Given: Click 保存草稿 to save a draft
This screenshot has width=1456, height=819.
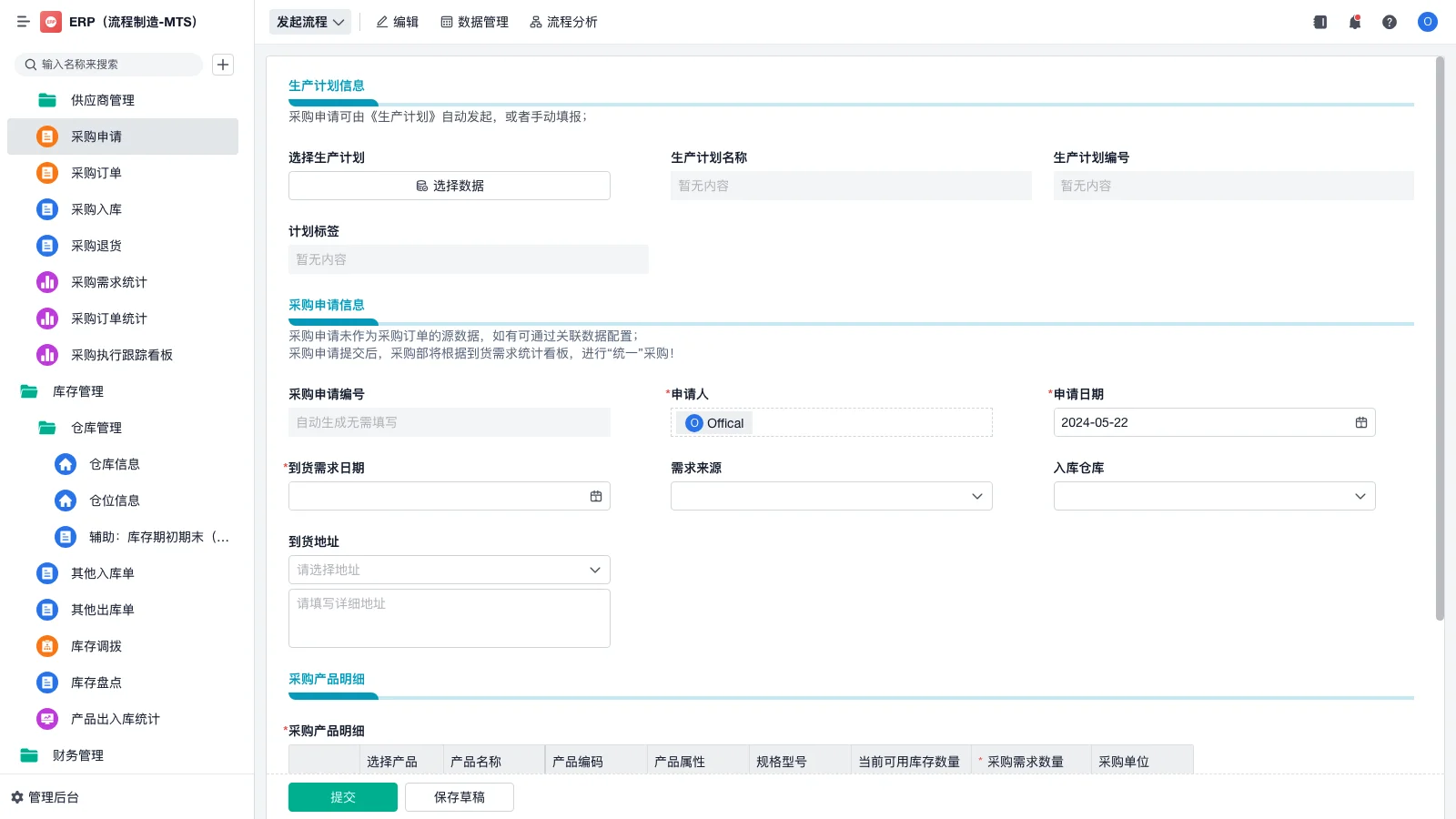Looking at the screenshot, I should pyautogui.click(x=459, y=796).
